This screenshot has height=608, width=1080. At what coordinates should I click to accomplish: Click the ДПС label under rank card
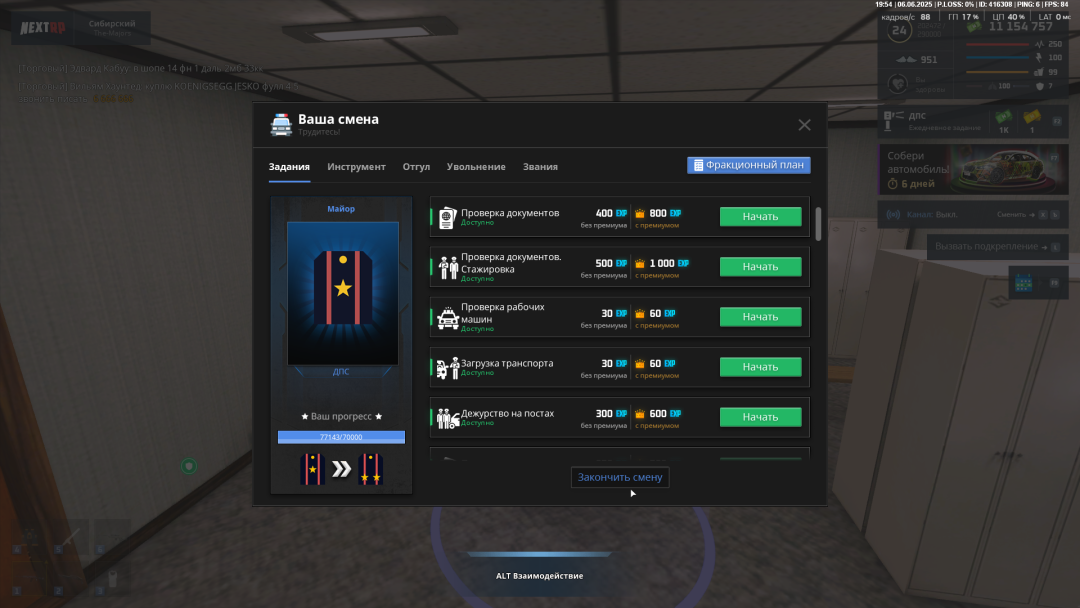(x=341, y=372)
